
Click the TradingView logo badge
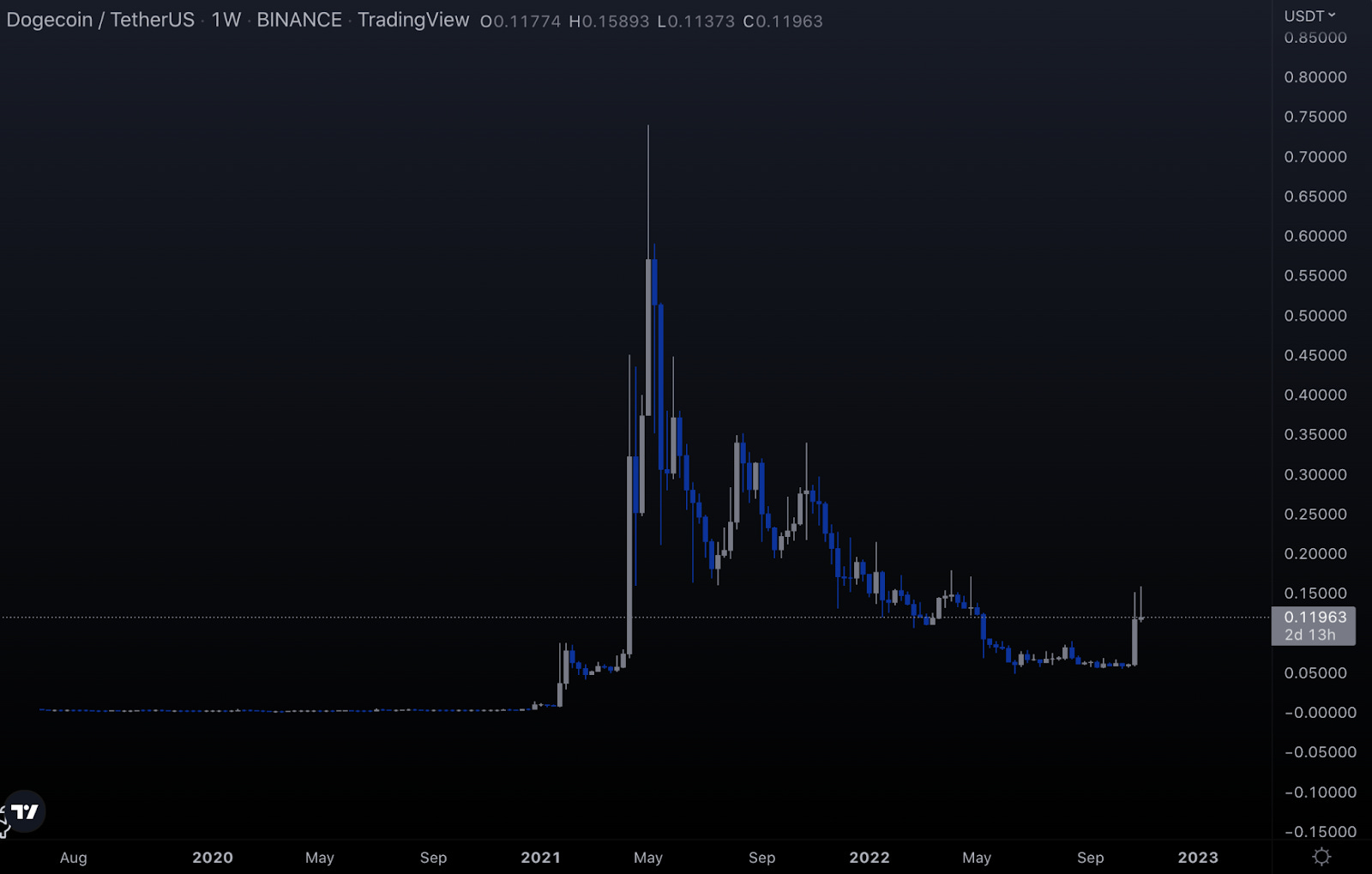coord(24,811)
